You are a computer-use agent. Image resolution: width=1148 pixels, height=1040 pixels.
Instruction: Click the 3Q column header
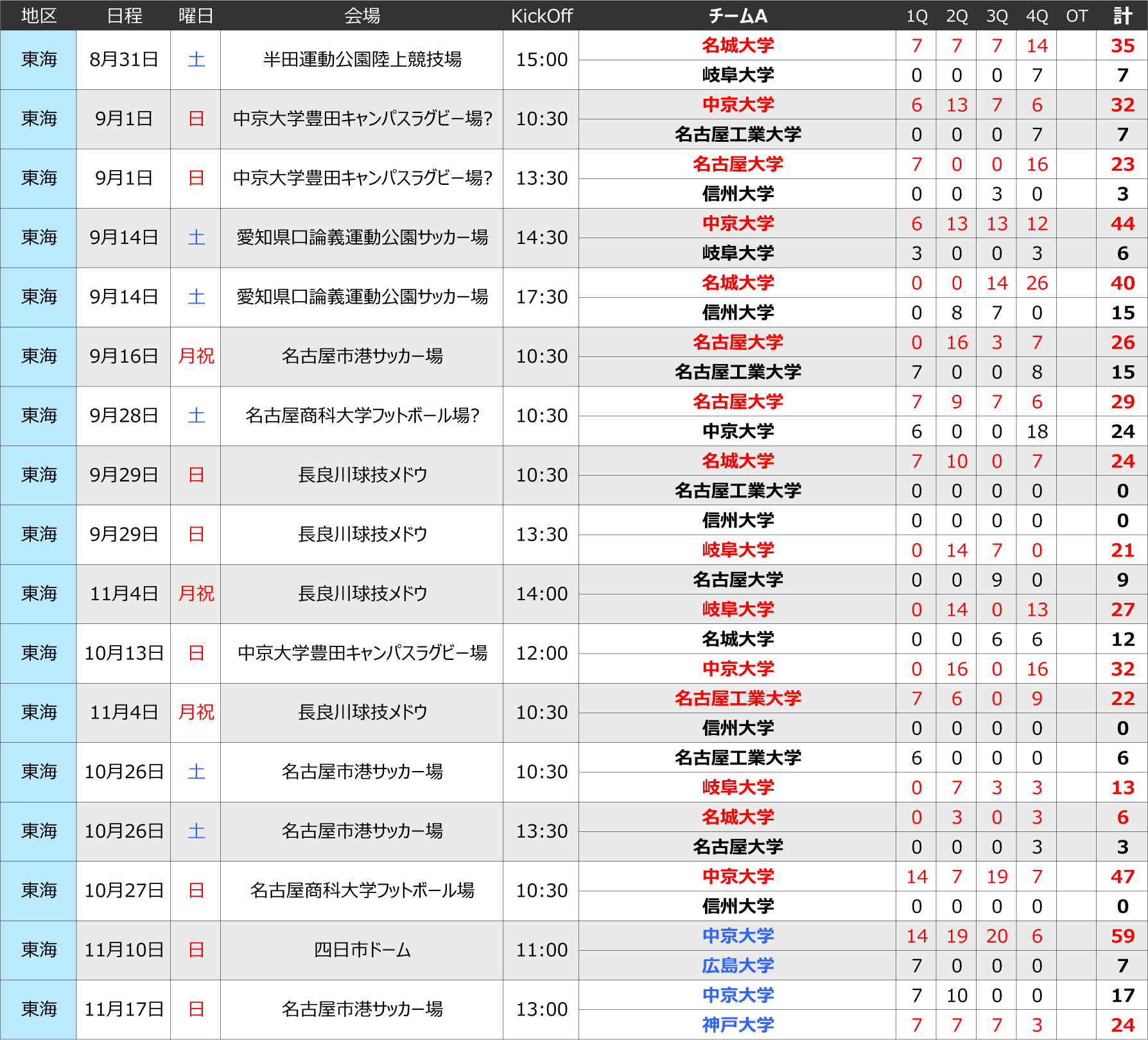[996, 15]
